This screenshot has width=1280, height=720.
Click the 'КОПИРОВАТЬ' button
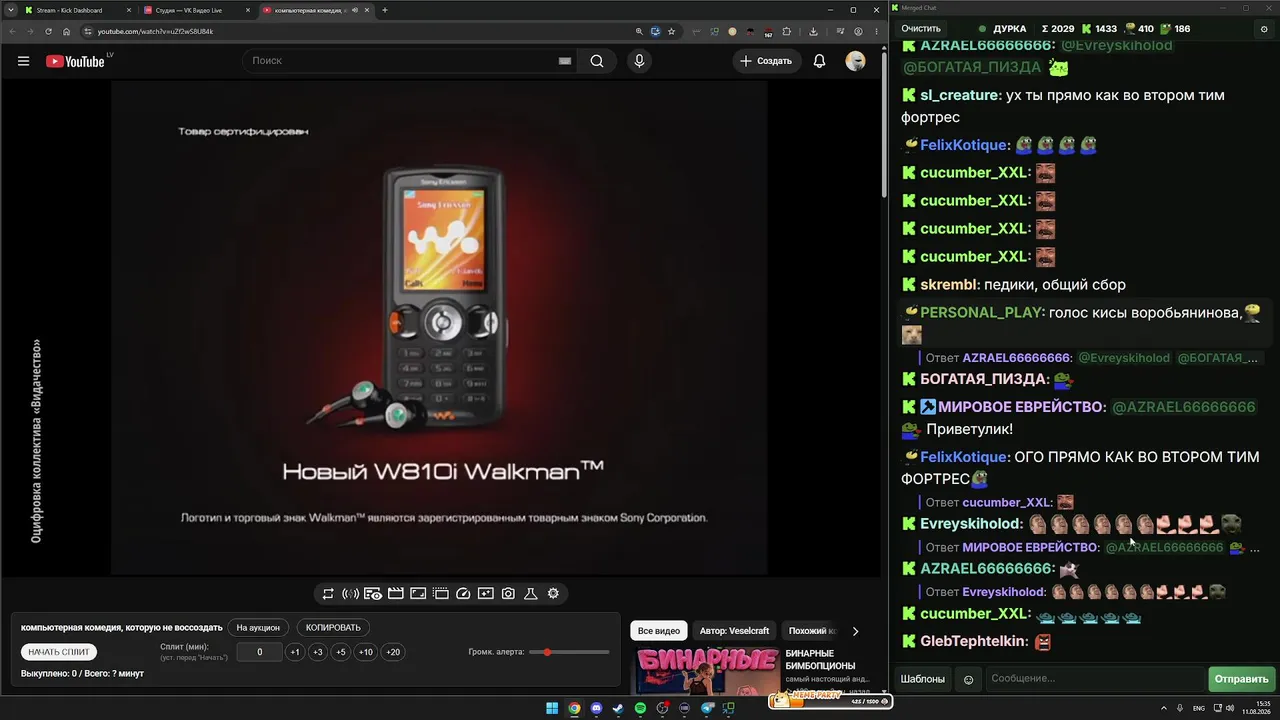click(333, 628)
